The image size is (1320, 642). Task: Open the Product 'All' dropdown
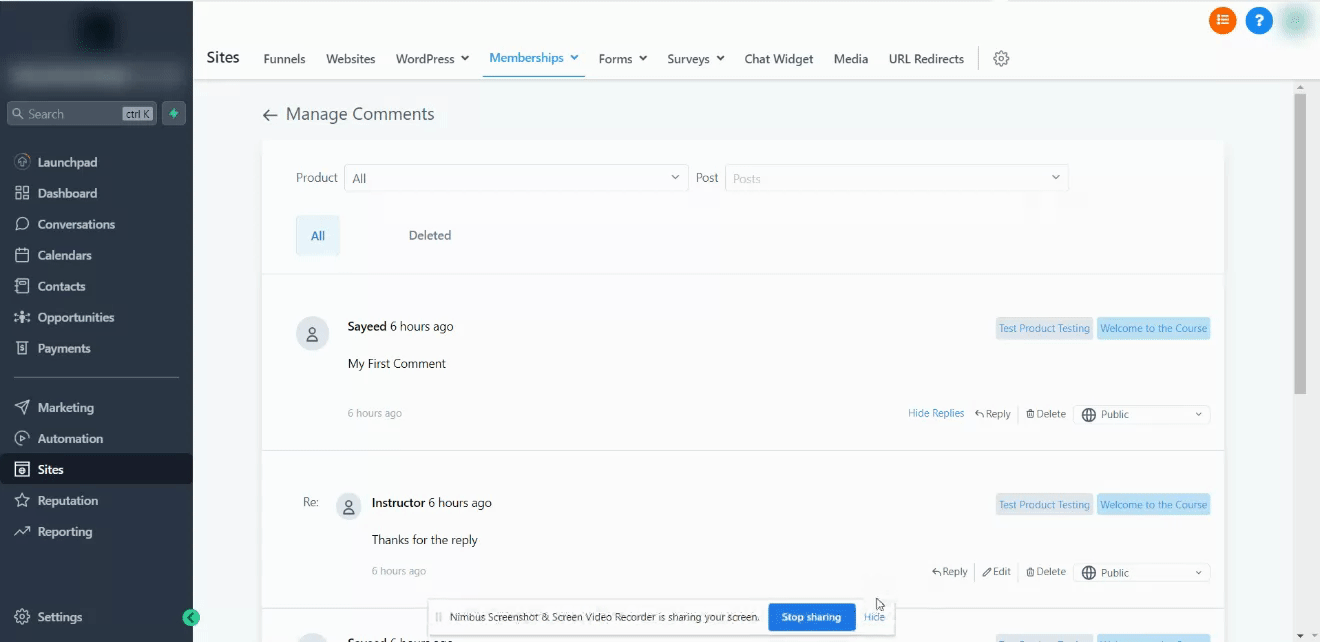tap(516, 178)
